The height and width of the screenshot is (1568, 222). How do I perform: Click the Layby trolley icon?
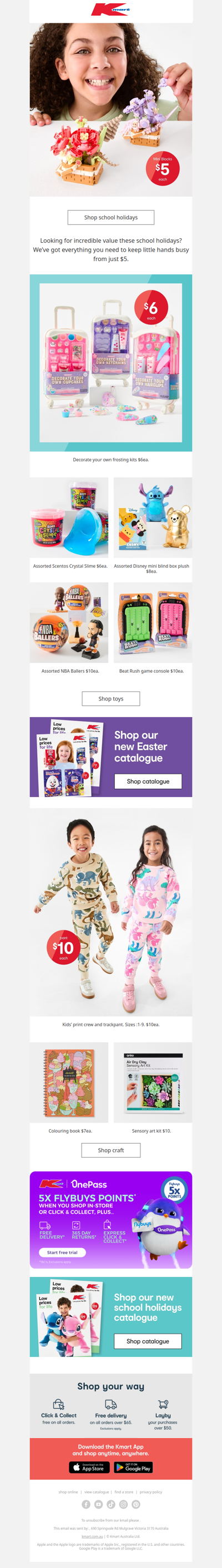pyautogui.click(x=163, y=1404)
